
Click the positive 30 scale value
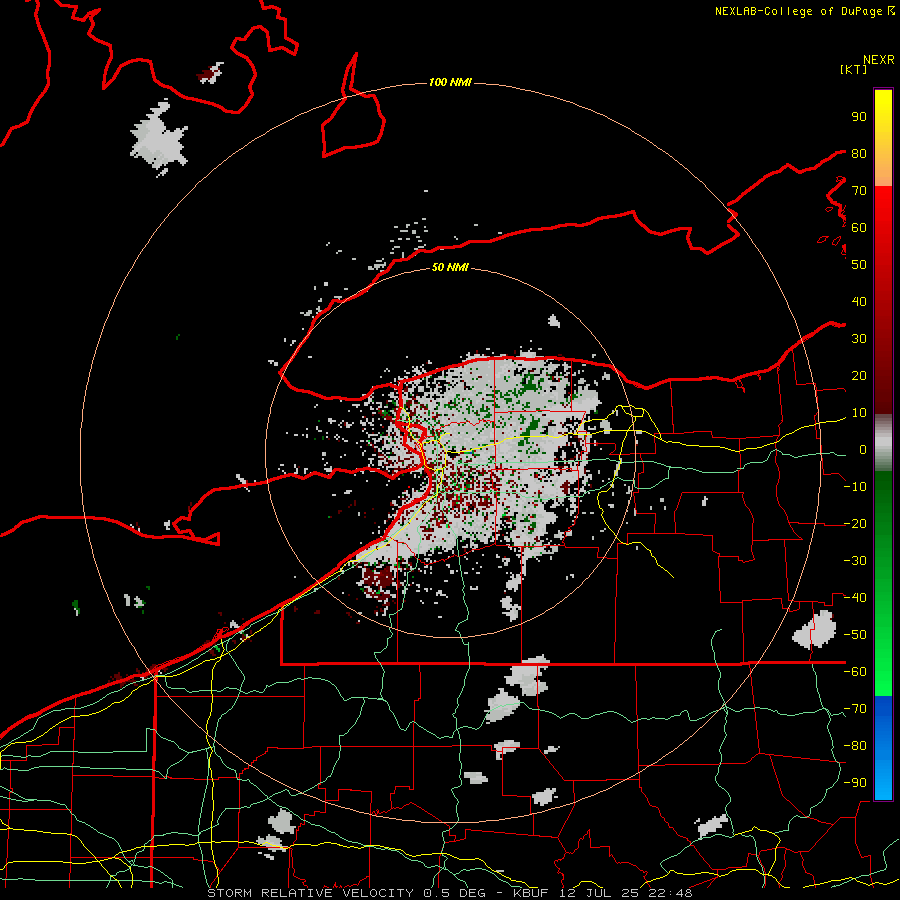(x=859, y=339)
